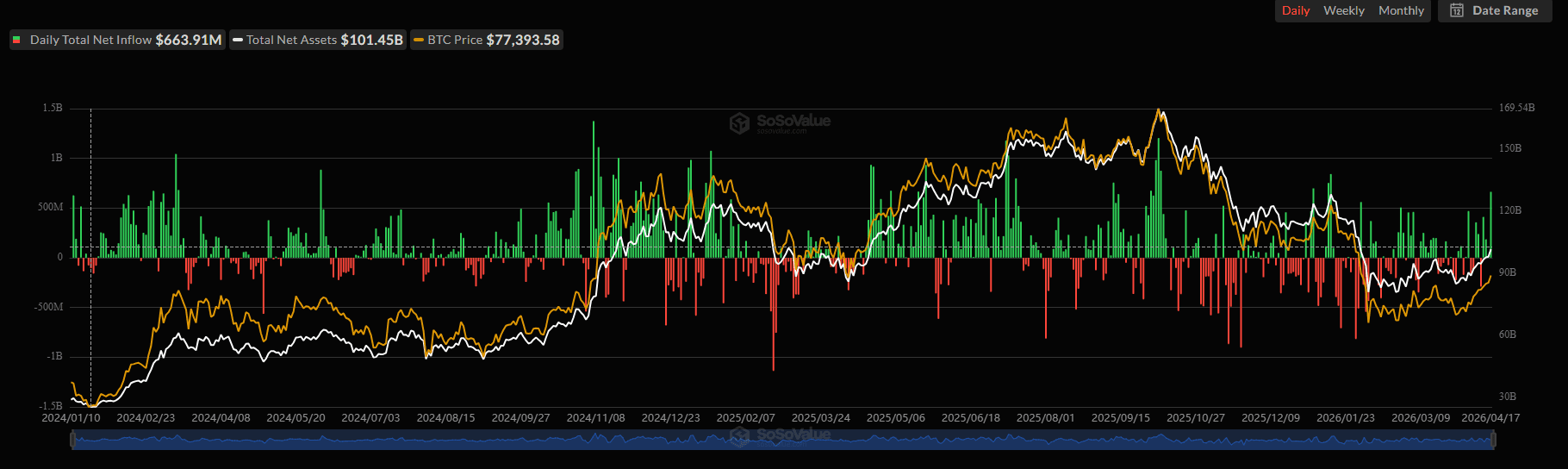Screen dimensions: 1568x469
Task: Click the 169.54B right axis label
Action: [1516, 108]
